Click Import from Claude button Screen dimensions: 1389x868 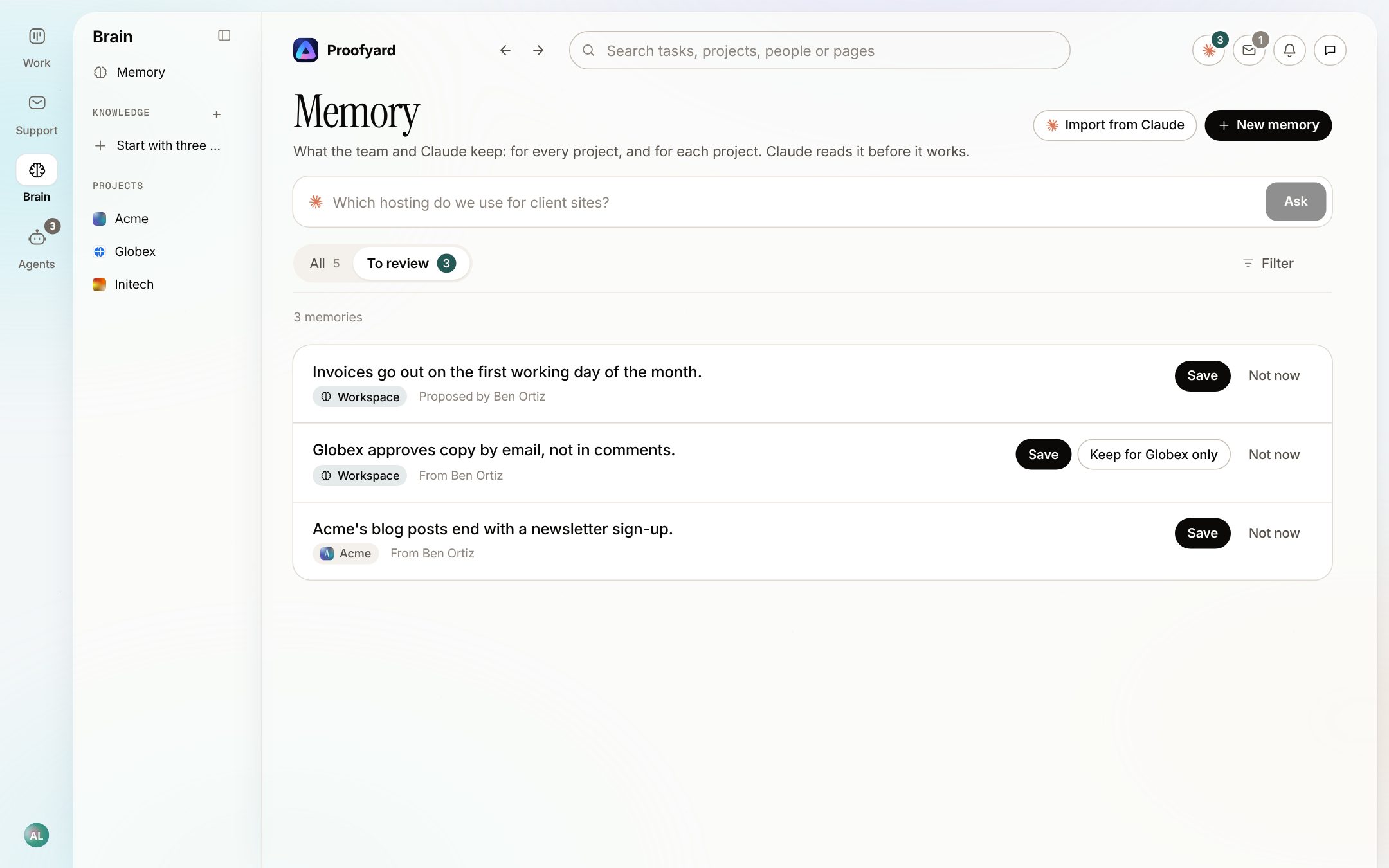coord(1114,125)
